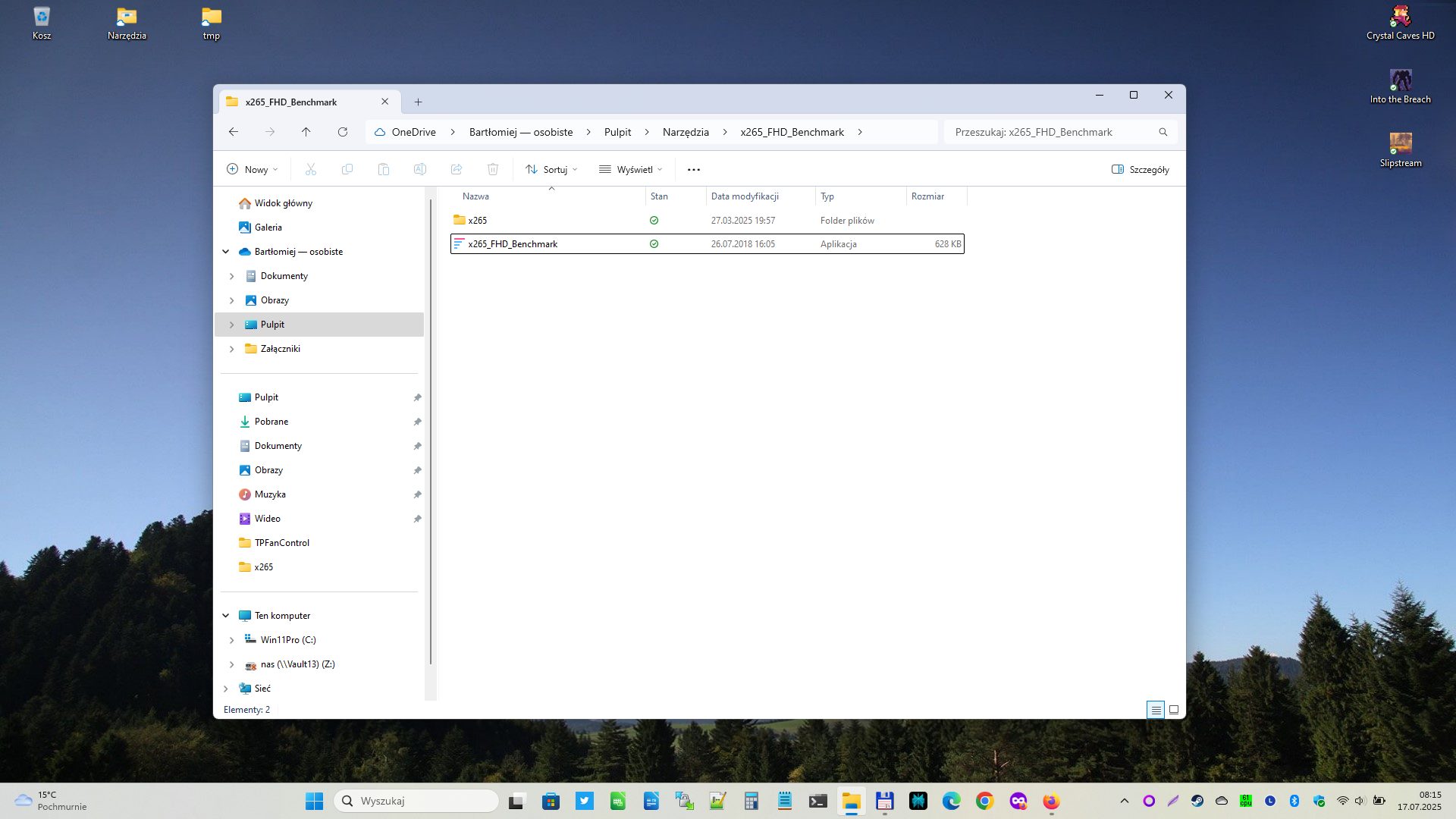Click the Rename icon in toolbar
Screen dimensions: 1456x819
pos(420,170)
